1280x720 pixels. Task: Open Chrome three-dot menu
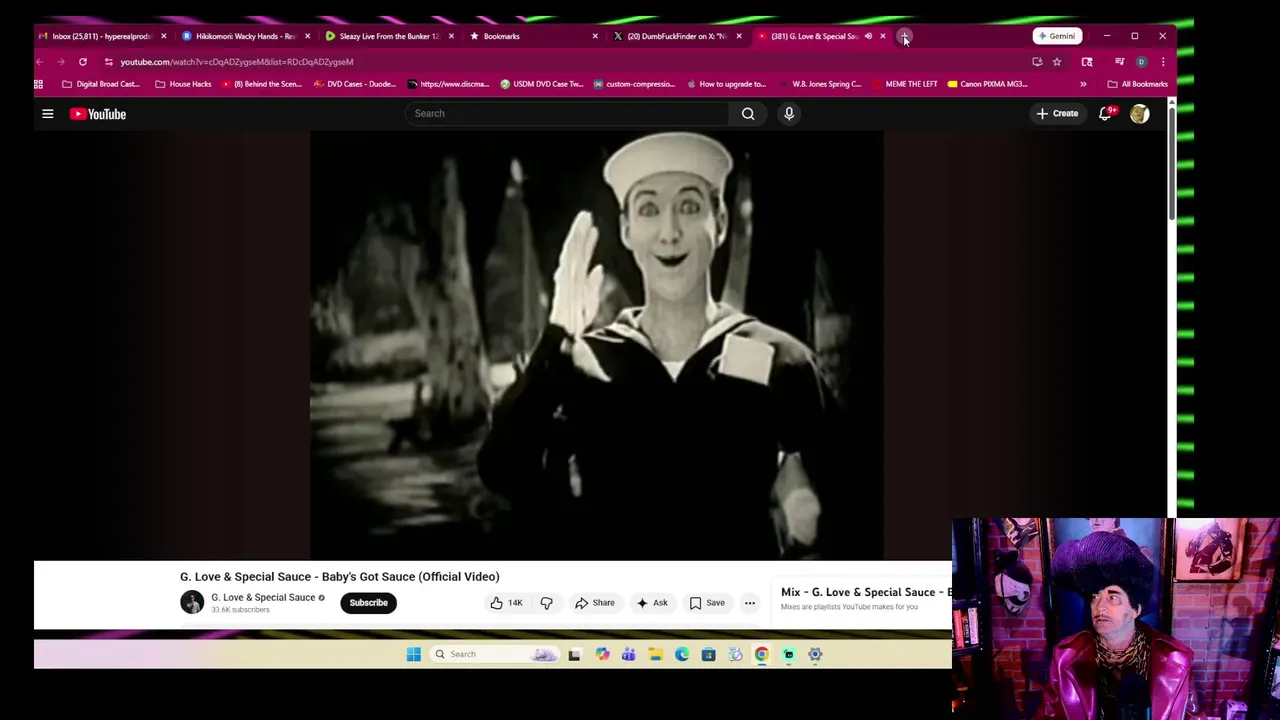(1162, 62)
